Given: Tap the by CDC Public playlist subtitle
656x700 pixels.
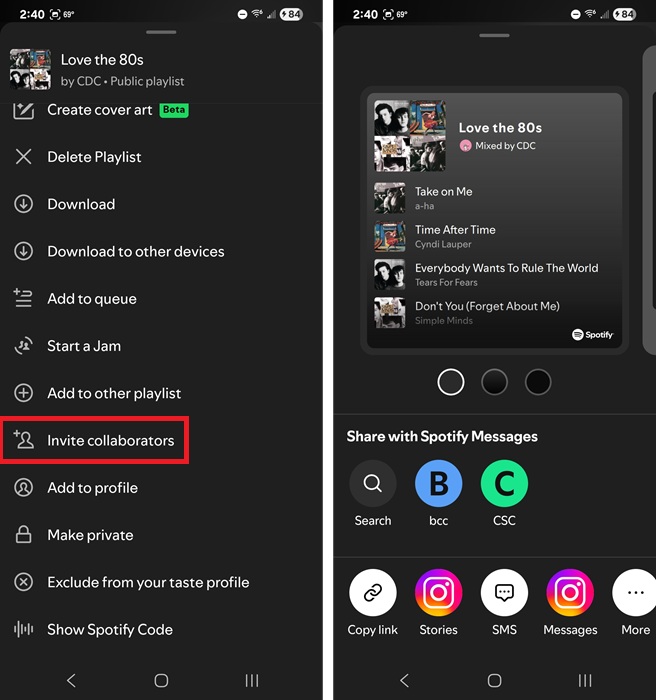Looking at the screenshot, I should [x=122, y=81].
